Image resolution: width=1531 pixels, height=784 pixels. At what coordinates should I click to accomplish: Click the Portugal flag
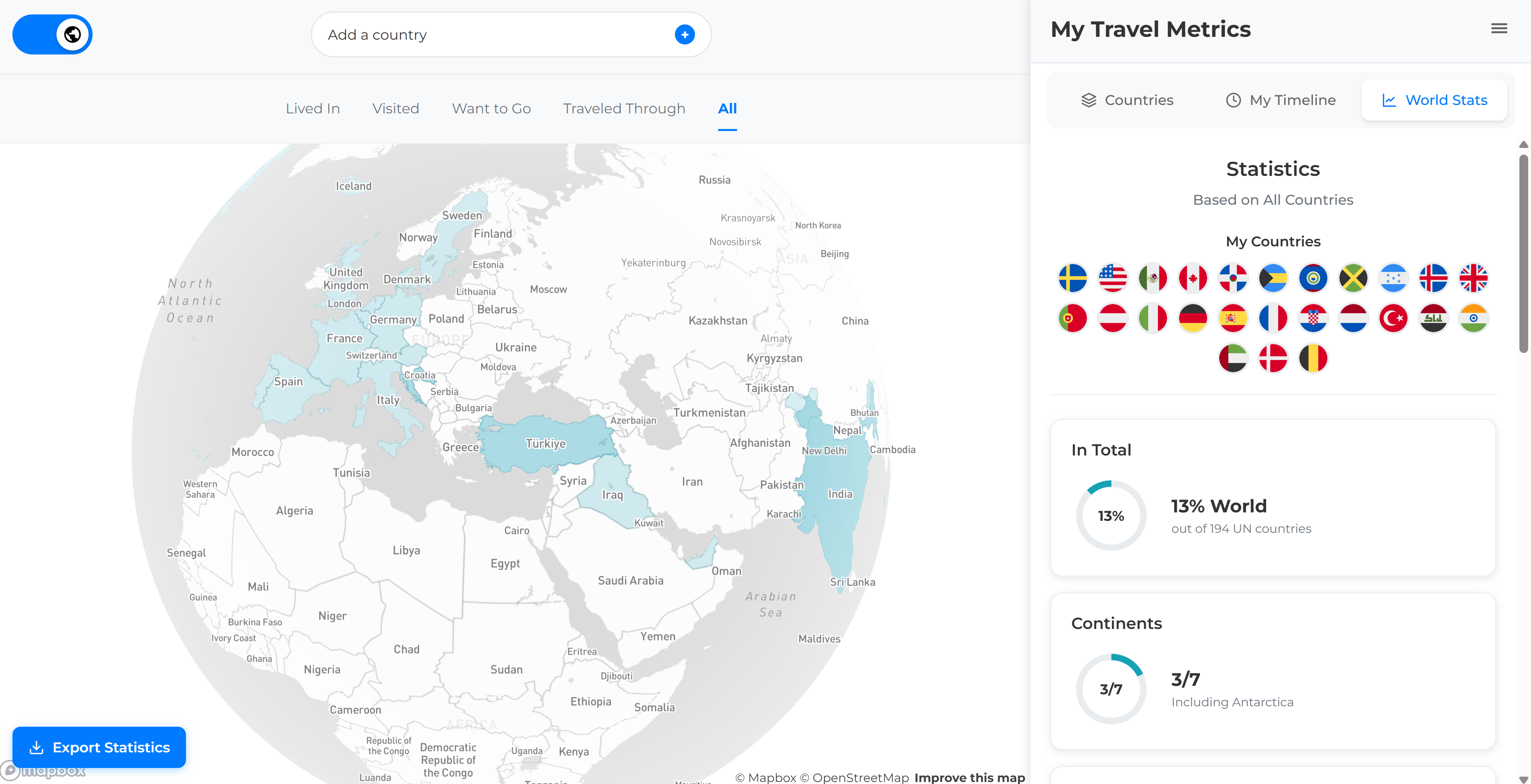pyautogui.click(x=1073, y=318)
